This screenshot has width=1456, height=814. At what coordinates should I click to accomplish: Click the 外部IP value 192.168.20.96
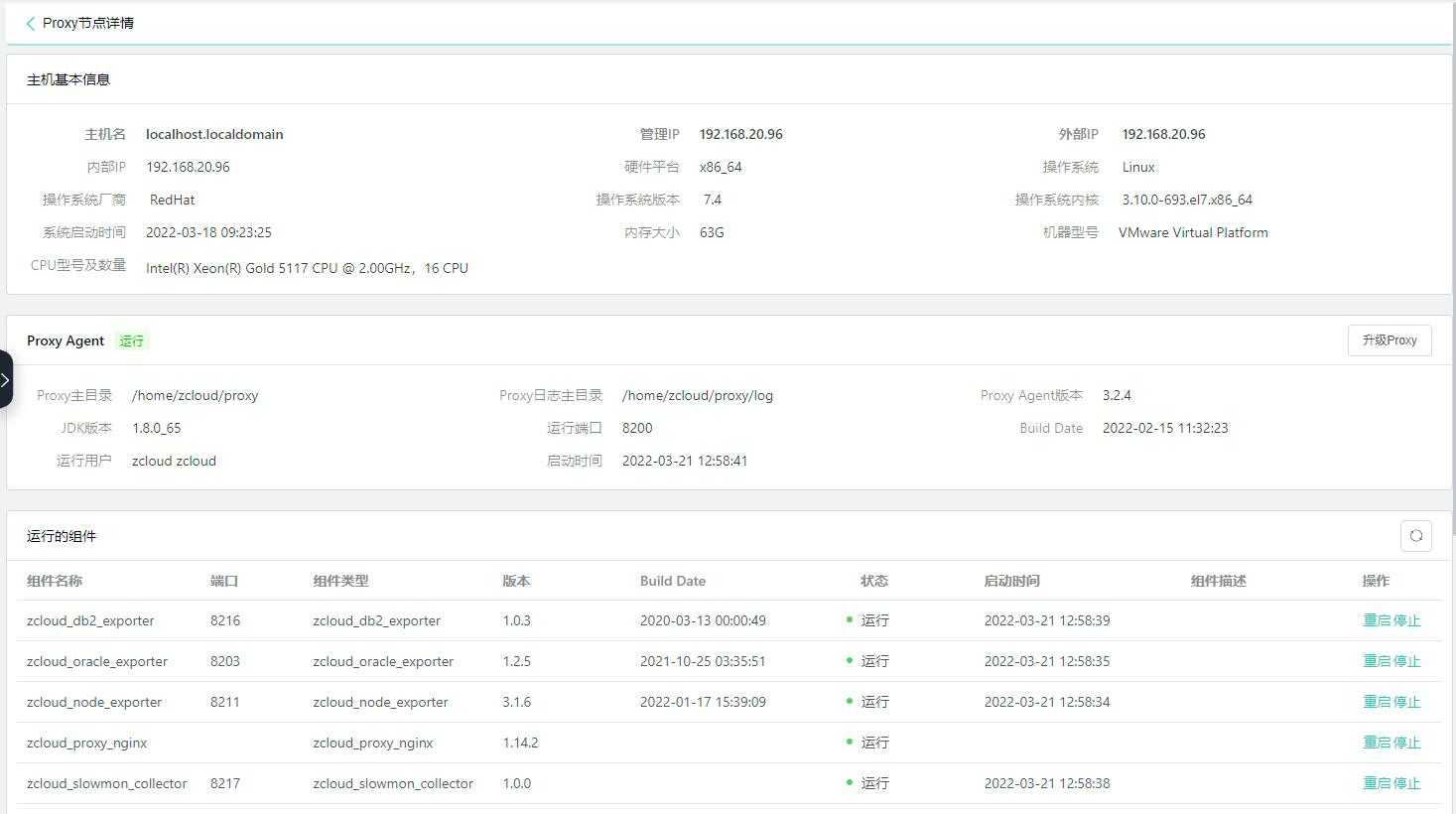click(1164, 134)
